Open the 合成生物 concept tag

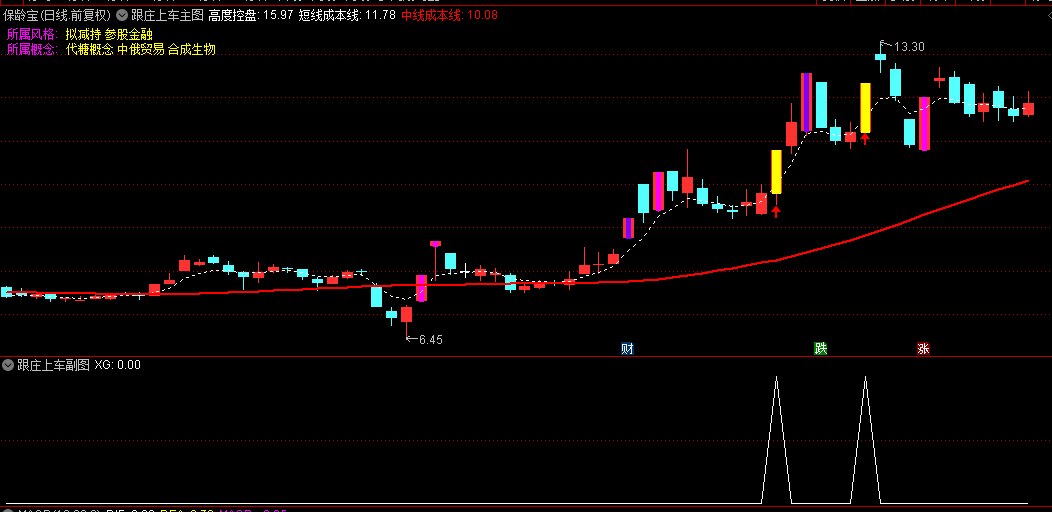point(192,49)
